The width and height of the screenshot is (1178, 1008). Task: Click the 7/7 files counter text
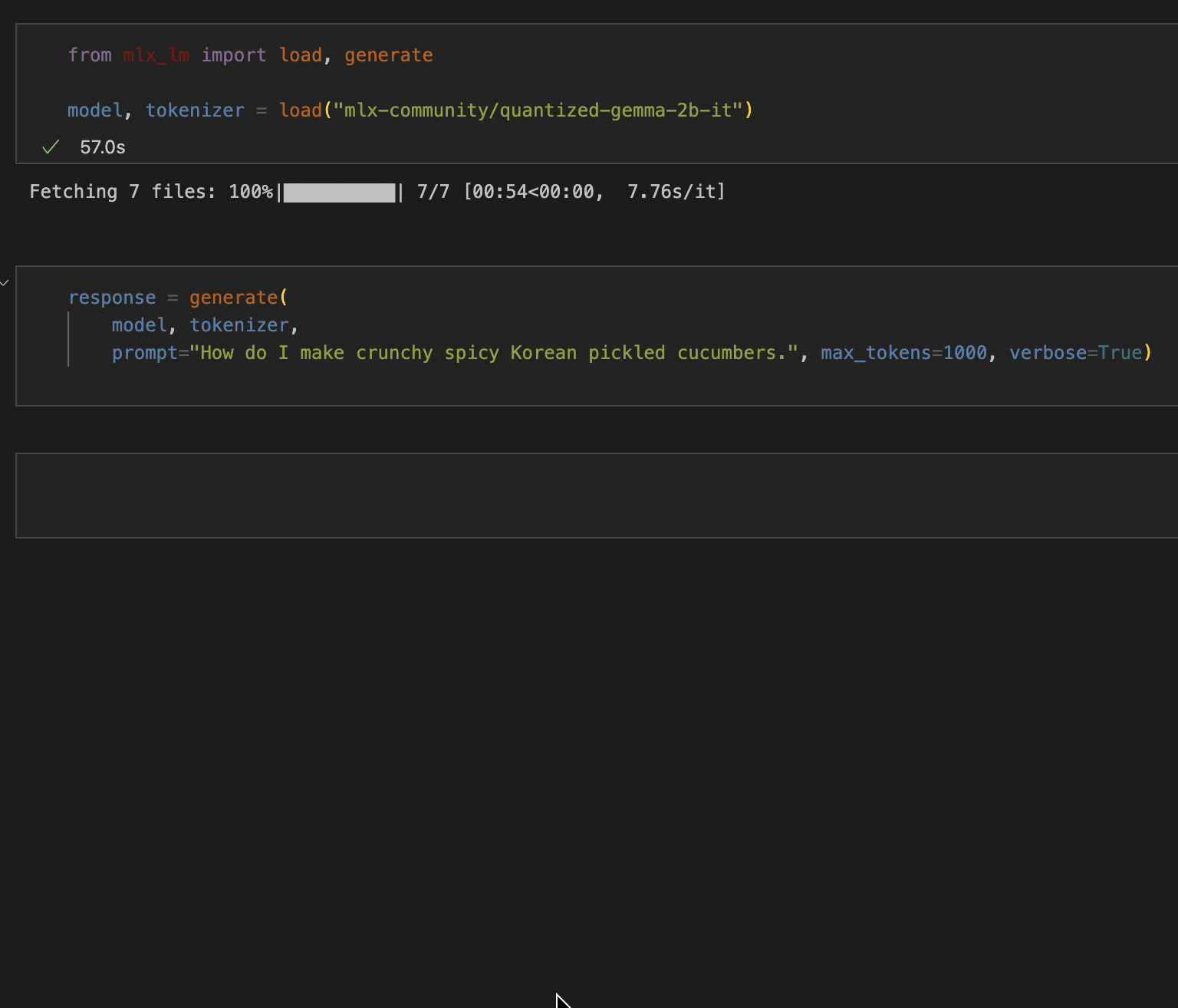pyautogui.click(x=433, y=191)
